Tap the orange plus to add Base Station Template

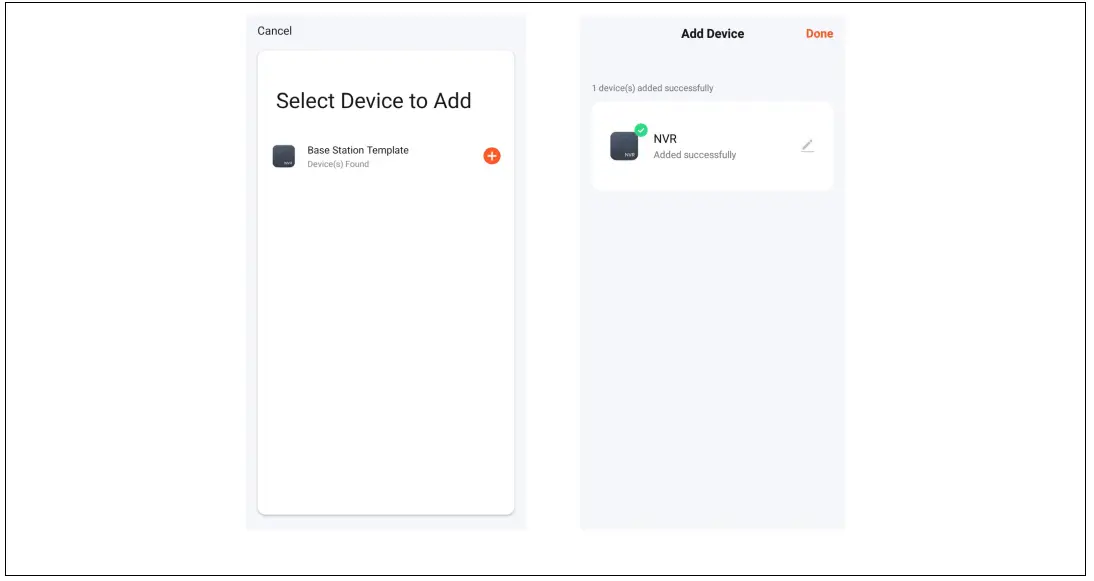coord(492,156)
